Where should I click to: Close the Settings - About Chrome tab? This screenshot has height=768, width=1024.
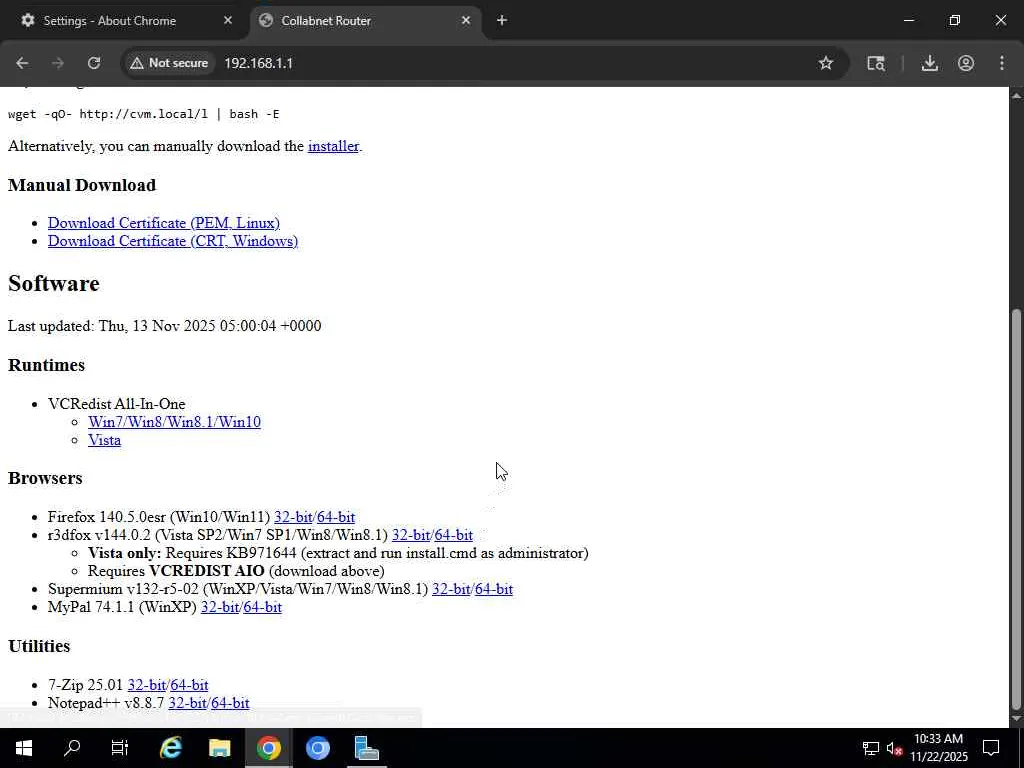tap(228, 20)
